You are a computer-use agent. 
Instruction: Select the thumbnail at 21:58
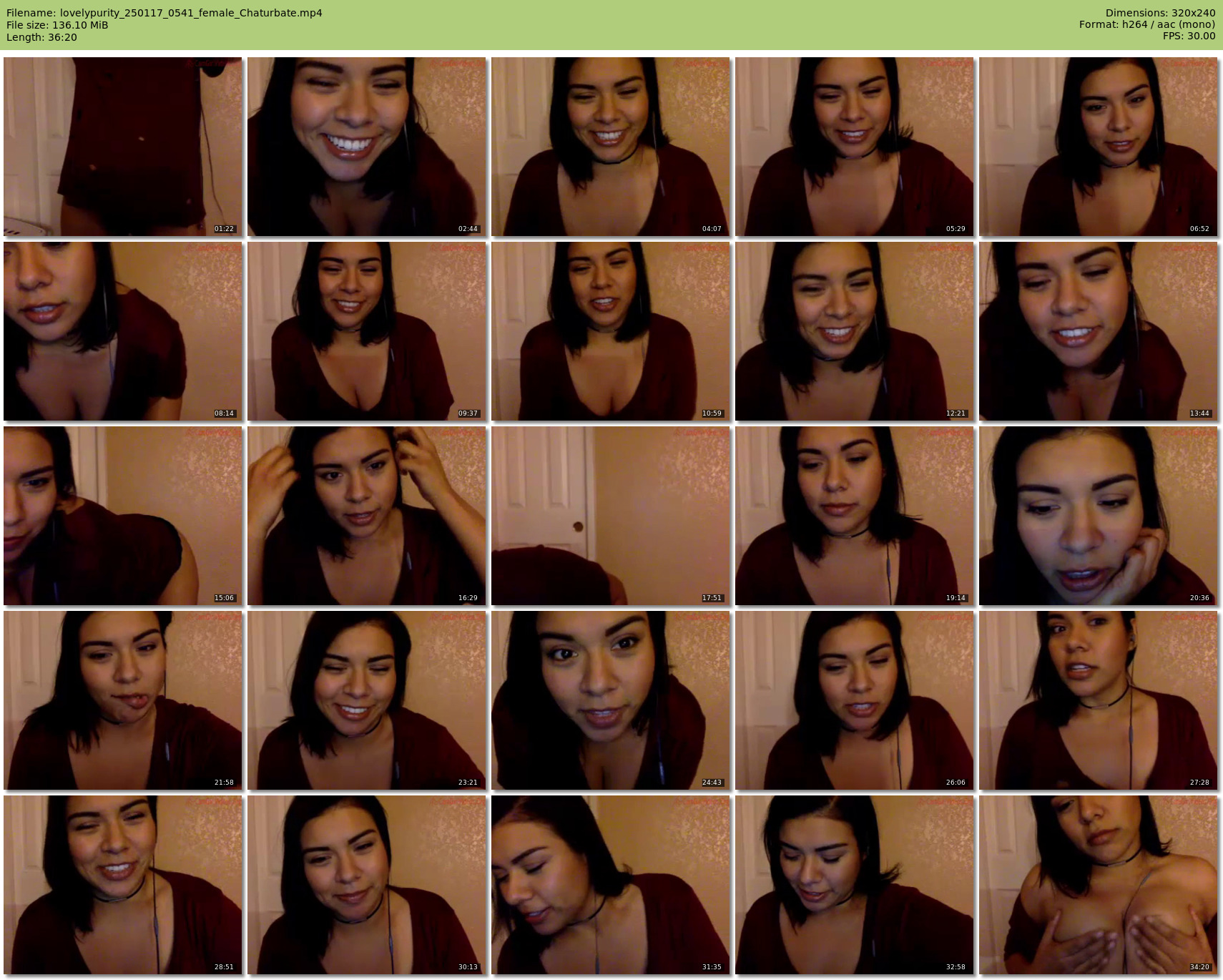click(122, 700)
